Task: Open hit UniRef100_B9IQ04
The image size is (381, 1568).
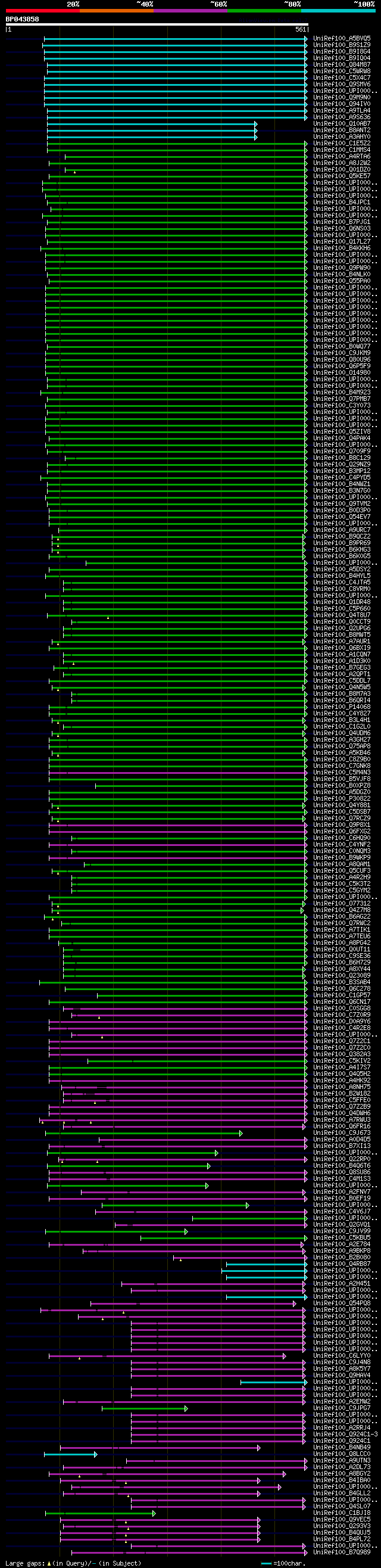Action: click(342, 58)
